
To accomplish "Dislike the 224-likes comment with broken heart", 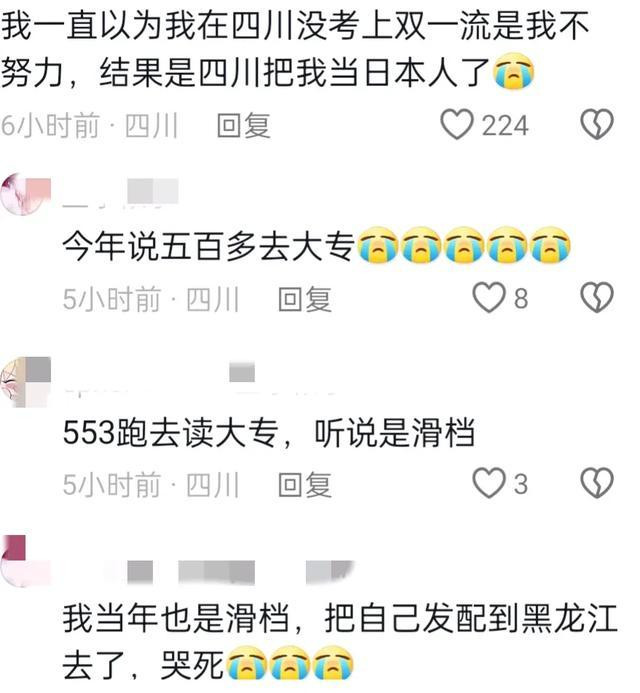I will pos(597,124).
